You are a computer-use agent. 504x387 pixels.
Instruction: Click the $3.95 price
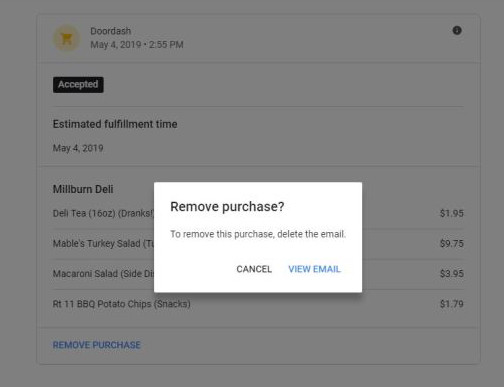[x=452, y=274]
